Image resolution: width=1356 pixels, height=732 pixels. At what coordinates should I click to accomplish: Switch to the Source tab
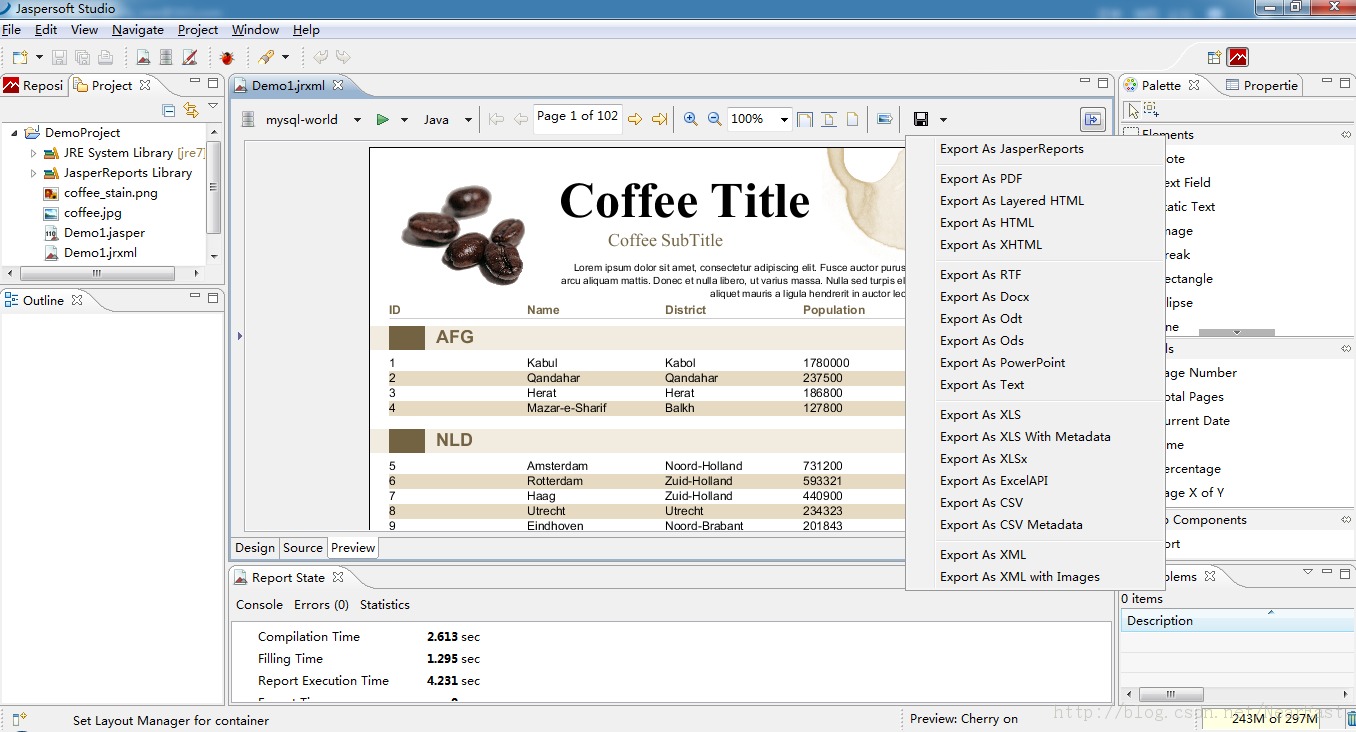pyautogui.click(x=302, y=547)
